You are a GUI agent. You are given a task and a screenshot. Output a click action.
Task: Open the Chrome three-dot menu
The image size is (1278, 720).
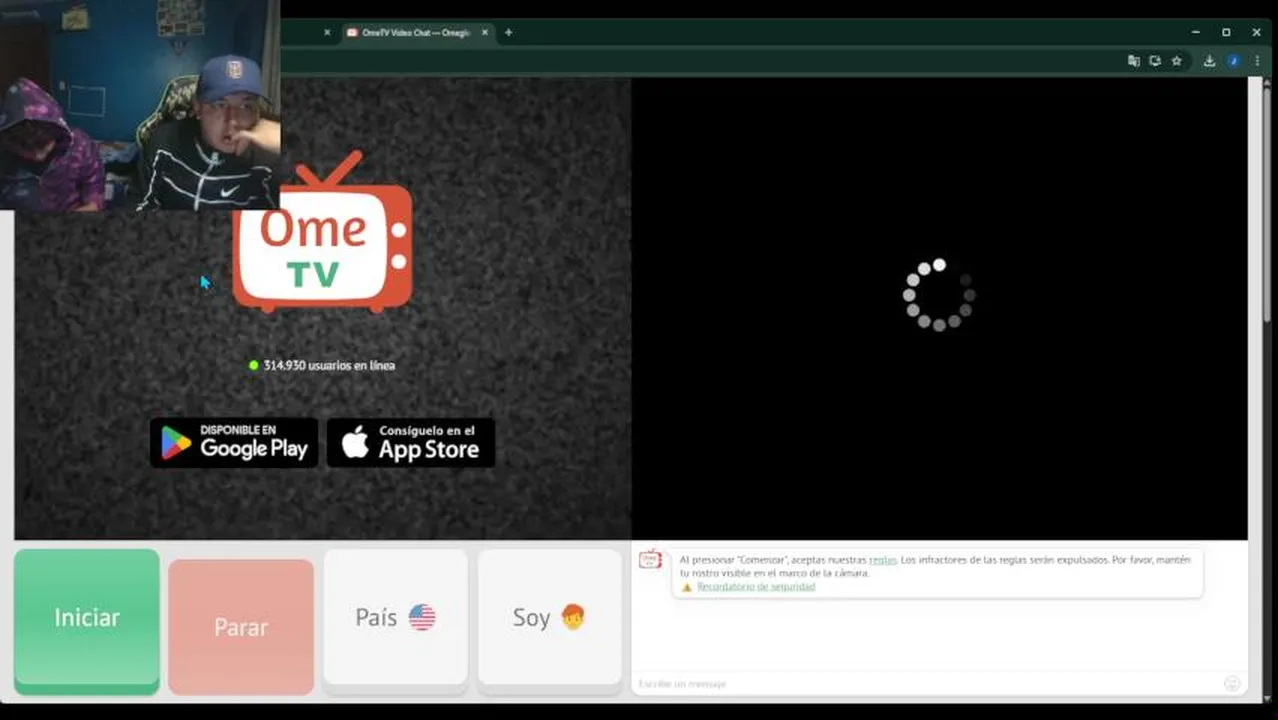pos(1257,61)
